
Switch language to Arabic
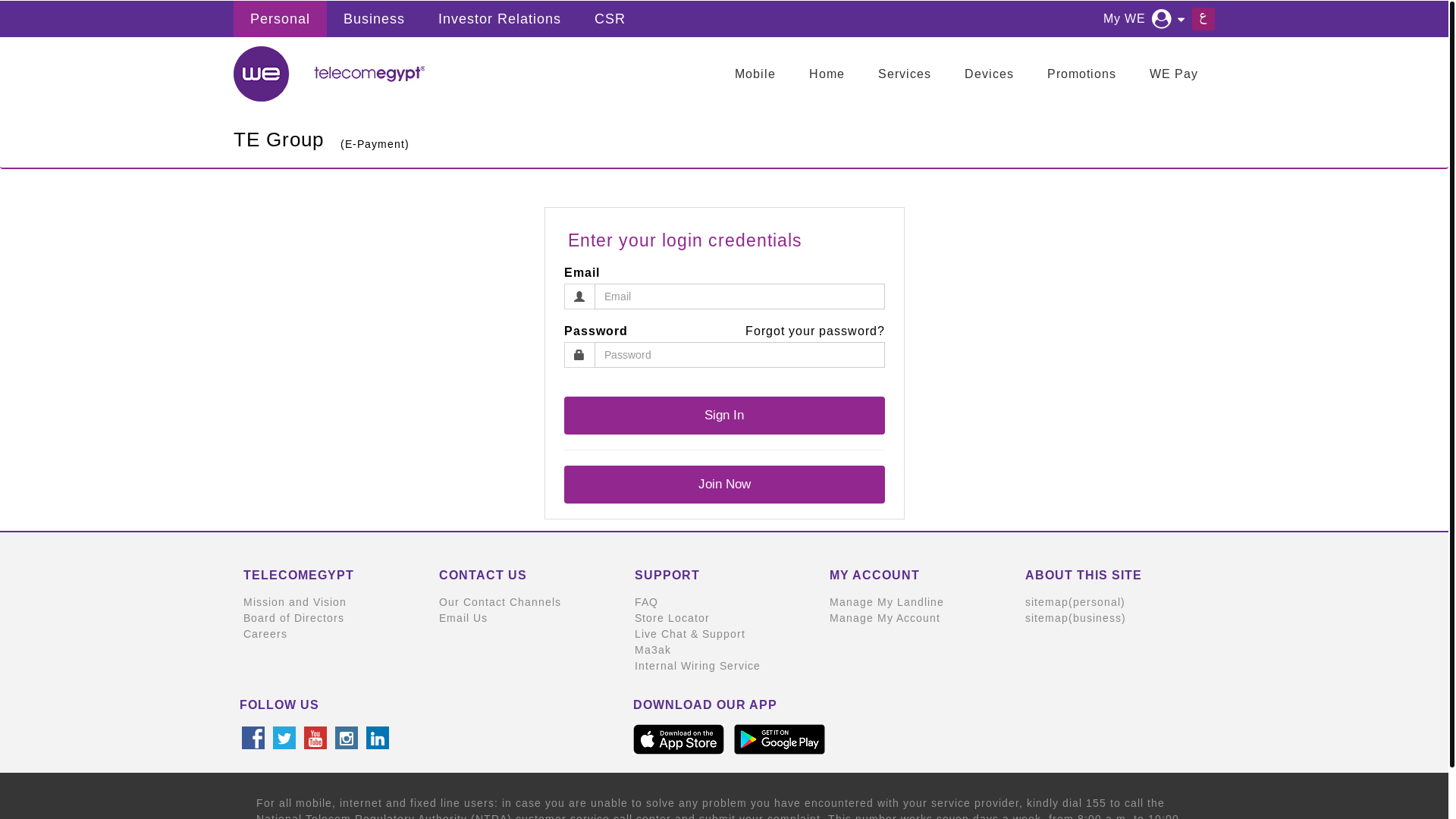point(1203,18)
